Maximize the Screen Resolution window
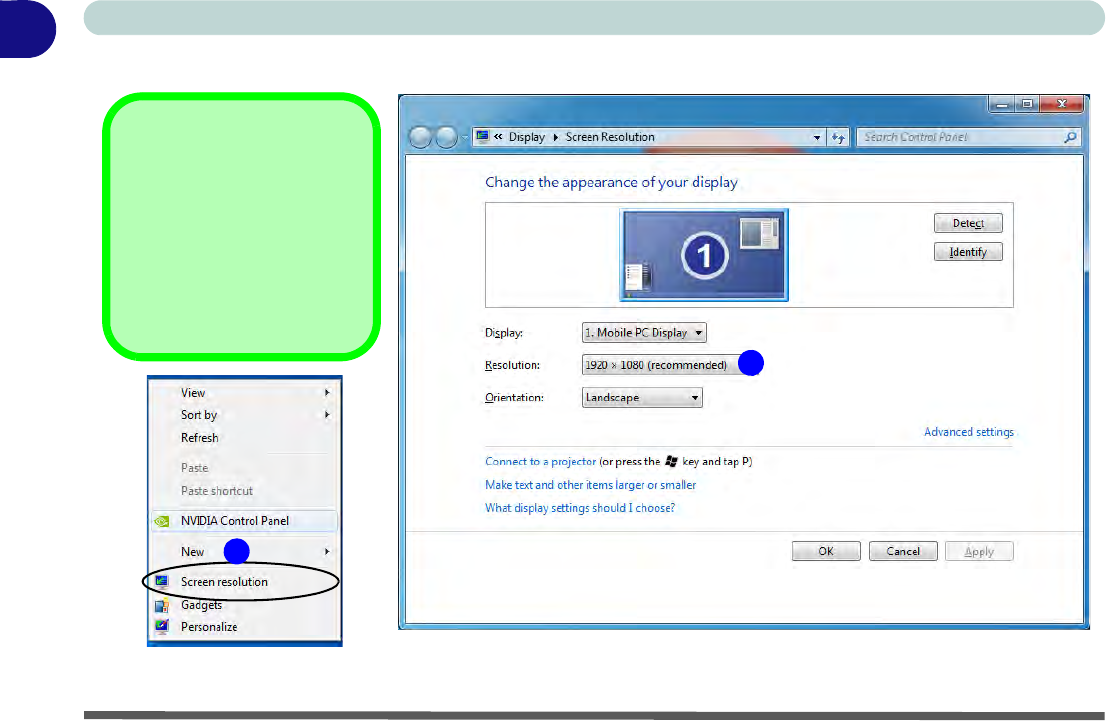Image resolution: width=1106 pixels, height=721 pixels. click(1027, 104)
